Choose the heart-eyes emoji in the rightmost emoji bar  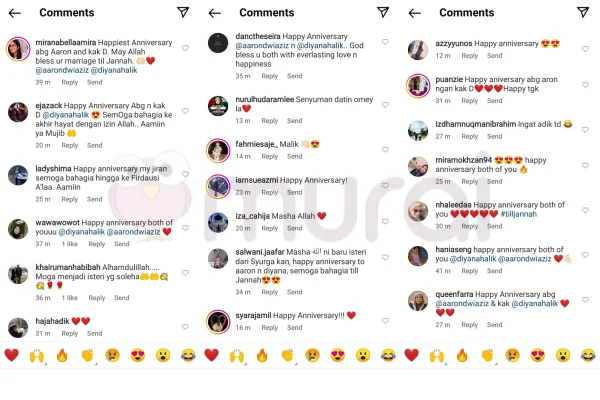tap(538, 355)
